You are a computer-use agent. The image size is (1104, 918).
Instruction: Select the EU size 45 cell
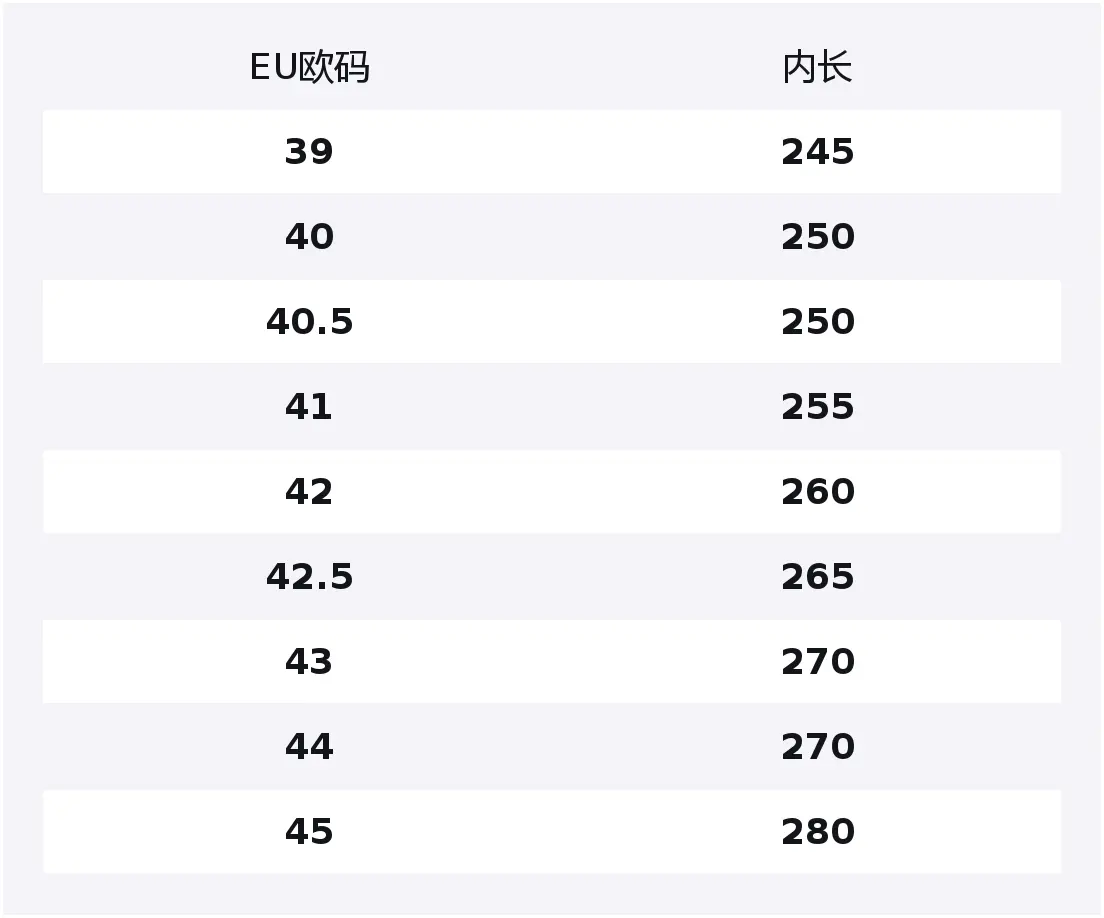point(309,831)
